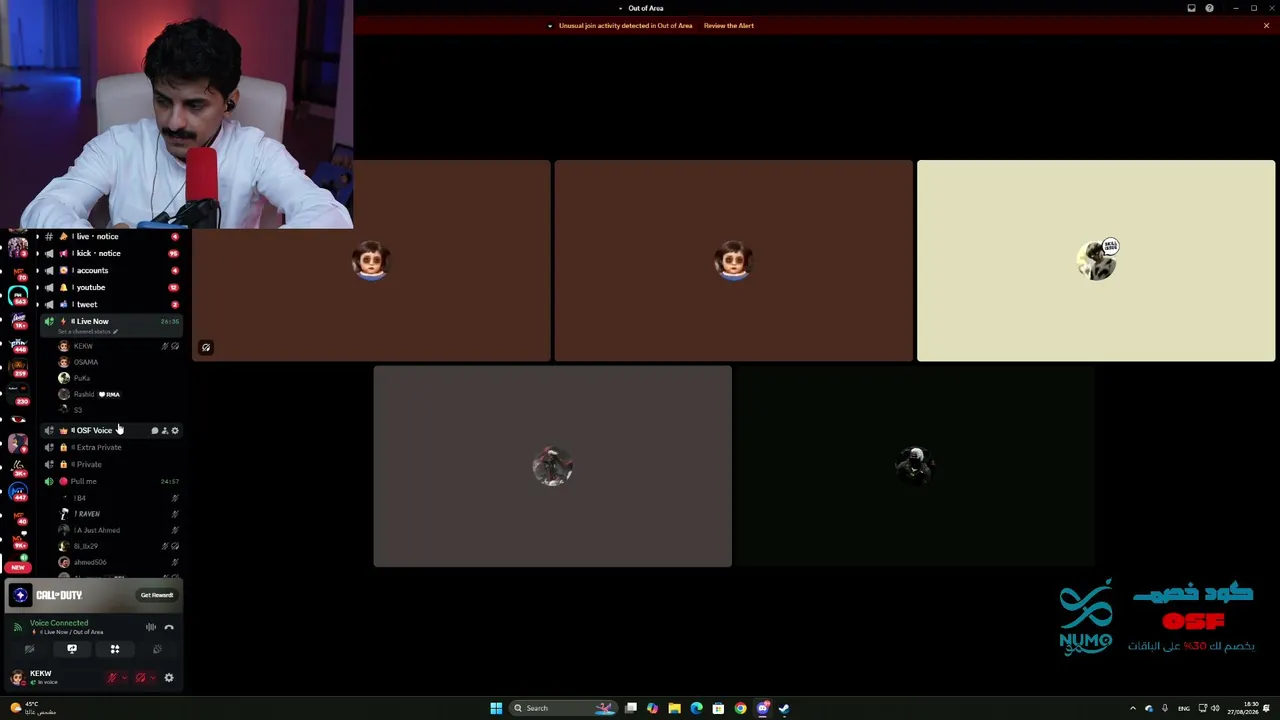Click the Get Reward button
This screenshot has height=720, width=1280.
(x=157, y=595)
